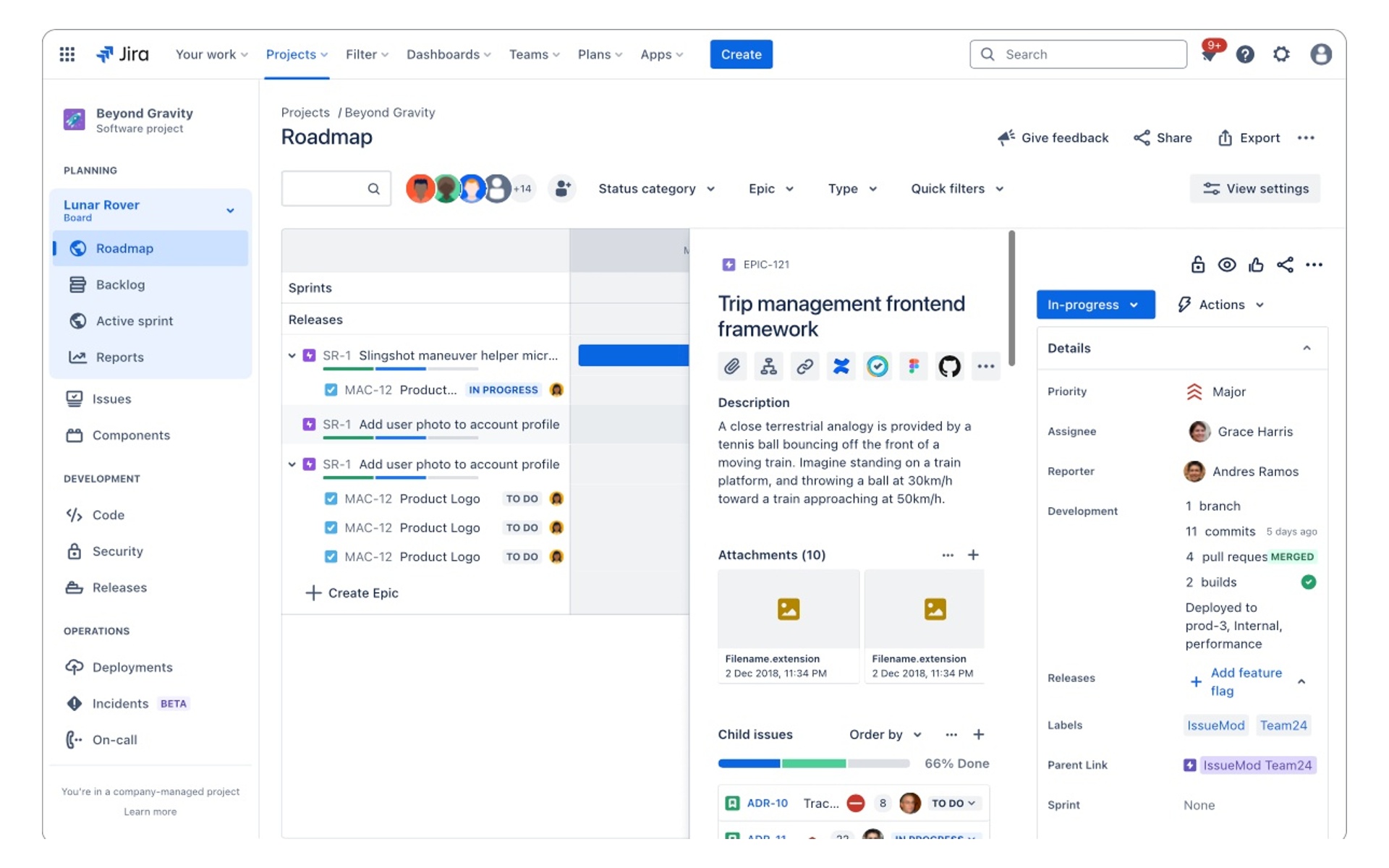The width and height of the screenshot is (1389, 868).
Task: Click the Figma icon in epic toolbar
Action: [x=914, y=367]
